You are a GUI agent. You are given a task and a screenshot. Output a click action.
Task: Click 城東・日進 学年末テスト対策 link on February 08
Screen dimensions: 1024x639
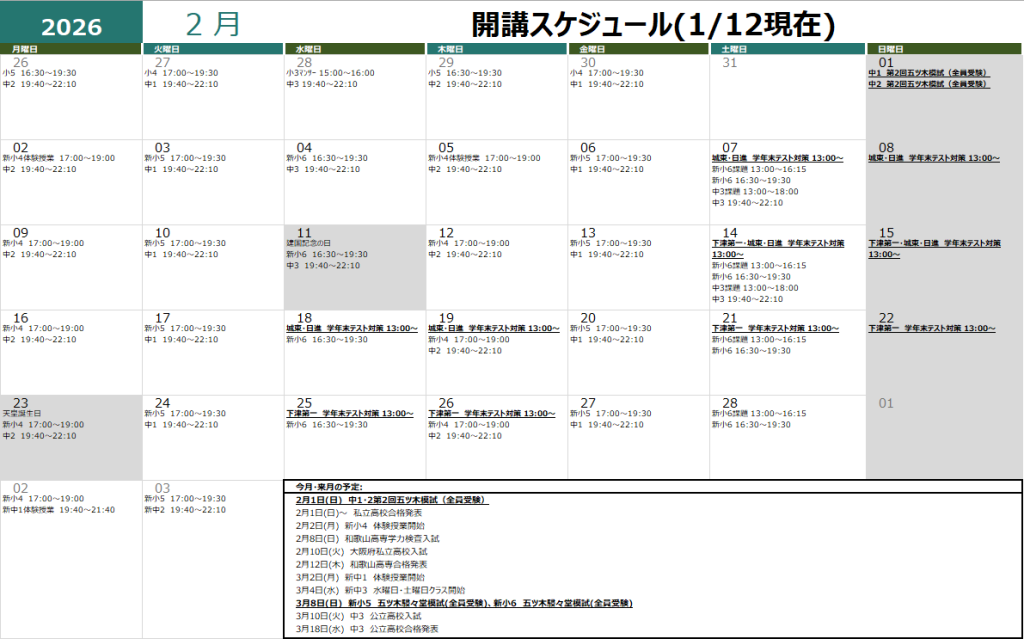[x=933, y=158]
